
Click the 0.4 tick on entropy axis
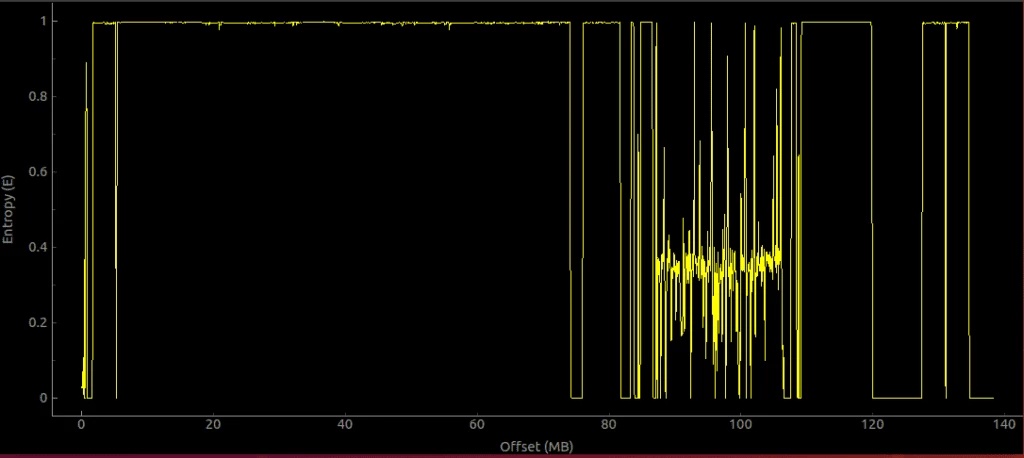click(36, 247)
